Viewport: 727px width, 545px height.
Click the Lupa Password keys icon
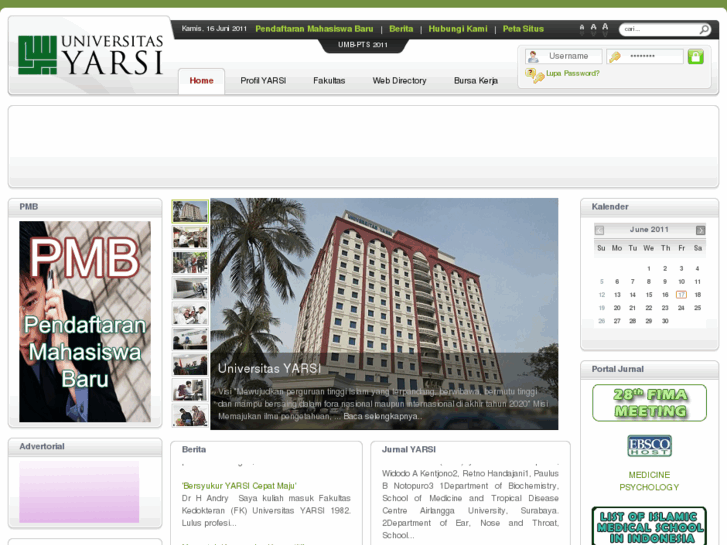tap(535, 75)
